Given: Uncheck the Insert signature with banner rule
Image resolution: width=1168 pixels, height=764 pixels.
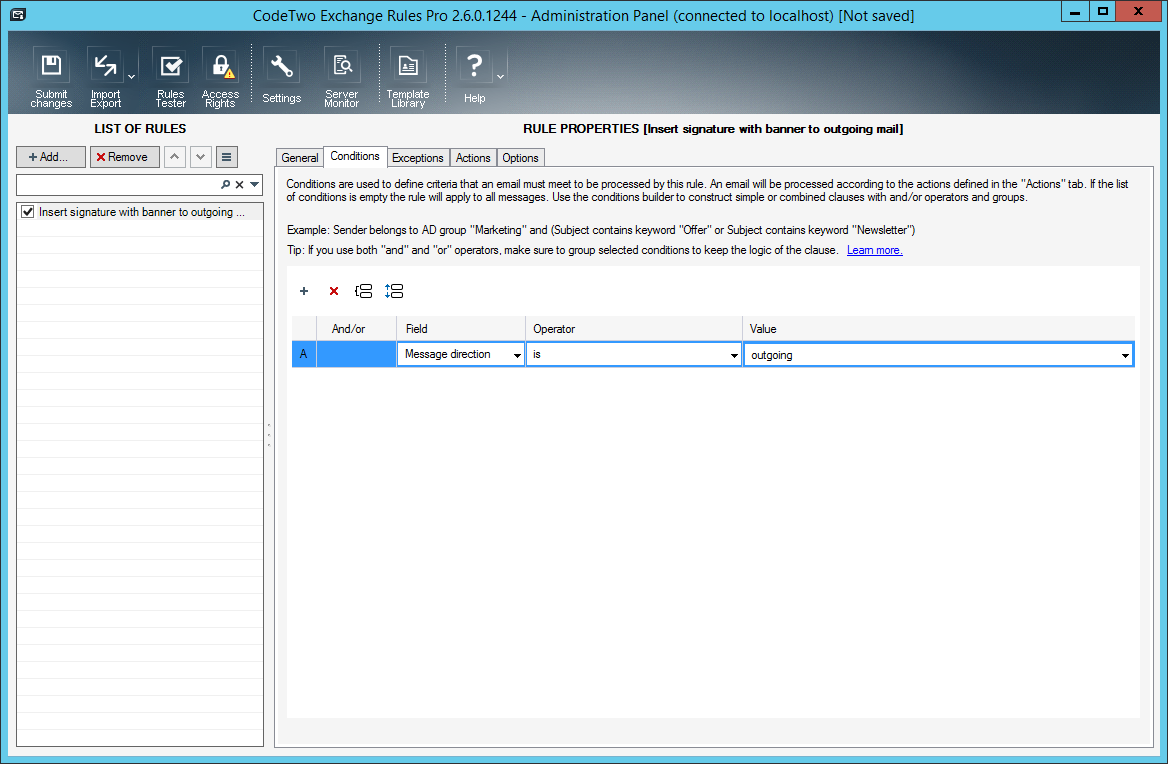Looking at the screenshot, I should (28, 212).
